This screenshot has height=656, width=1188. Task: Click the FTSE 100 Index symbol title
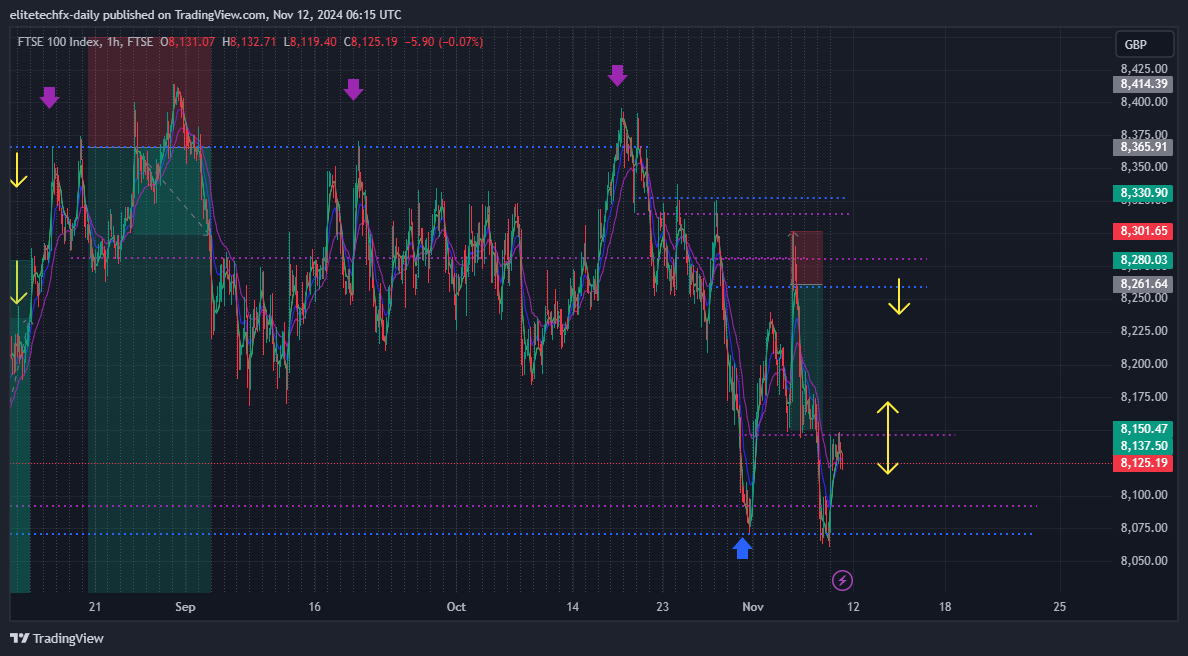point(59,42)
